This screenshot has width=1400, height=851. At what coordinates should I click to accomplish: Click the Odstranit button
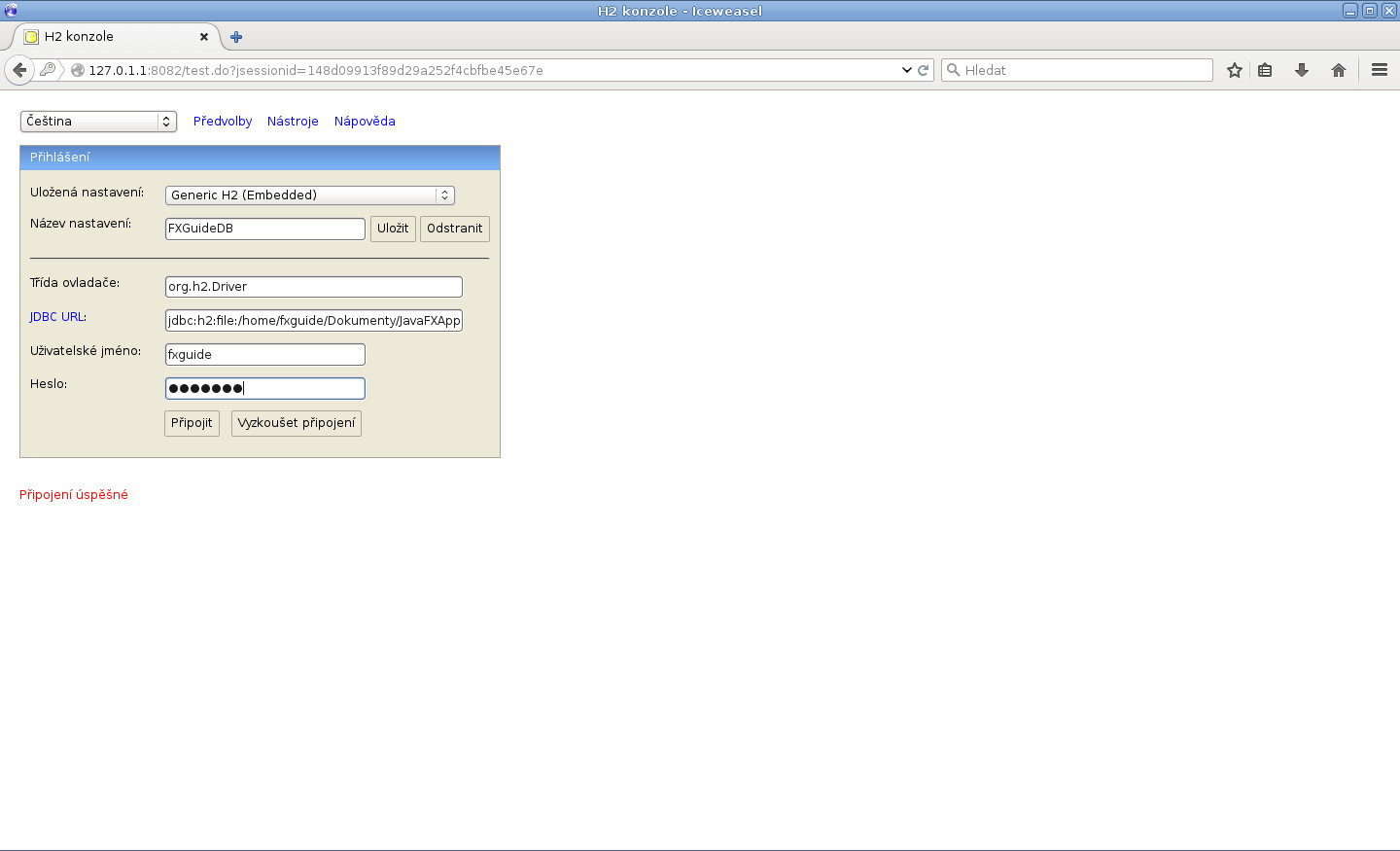click(454, 229)
